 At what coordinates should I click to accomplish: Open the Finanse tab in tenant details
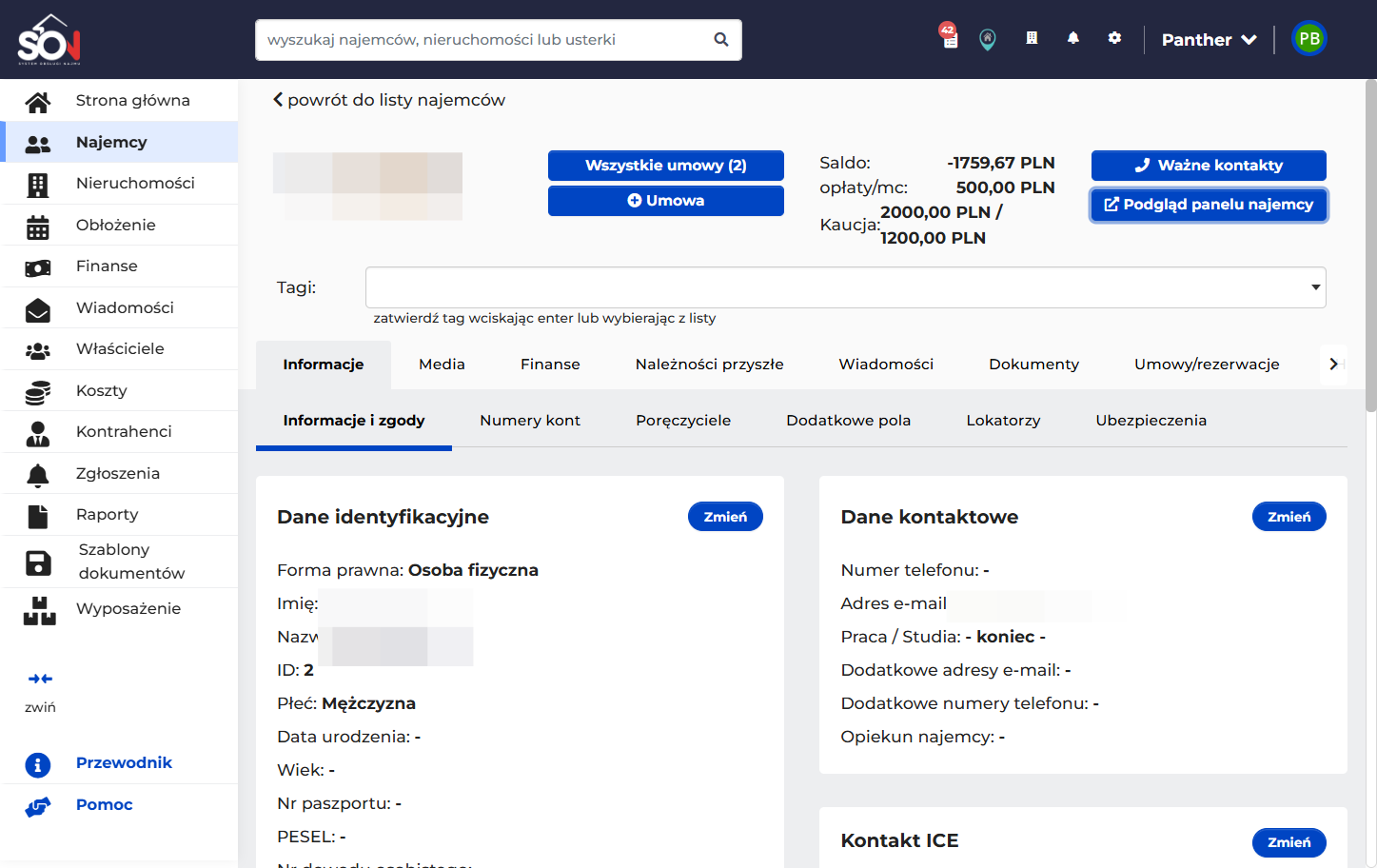click(x=550, y=365)
